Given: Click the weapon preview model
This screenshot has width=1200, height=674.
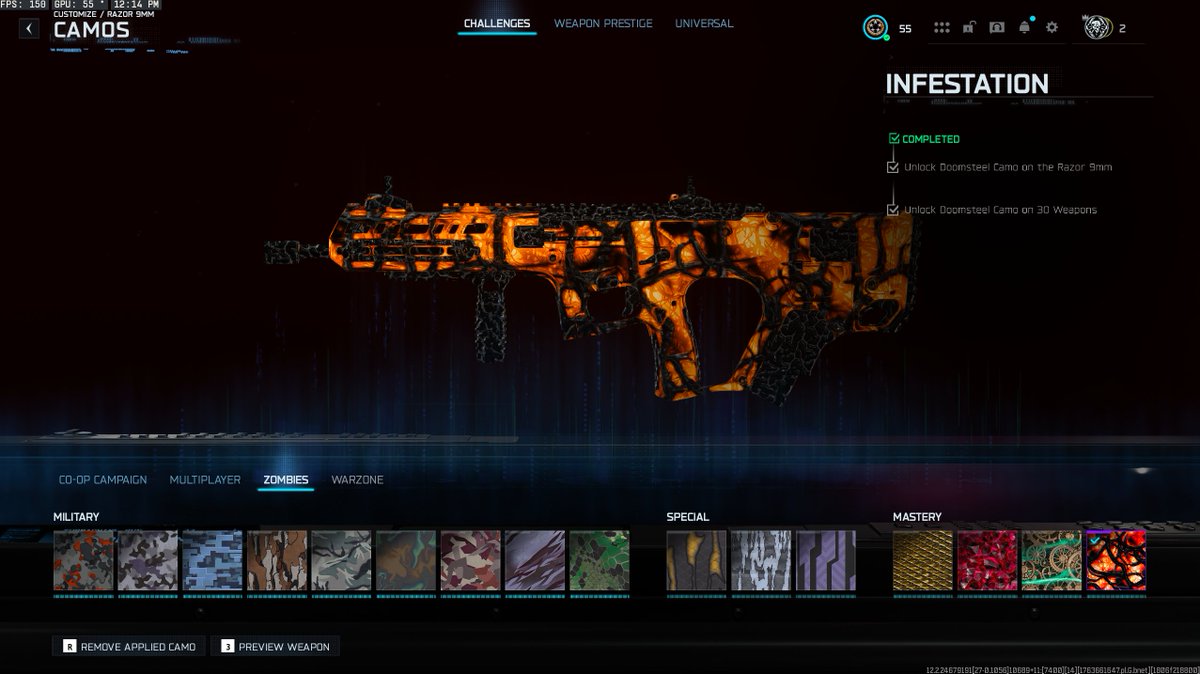Looking at the screenshot, I should click(x=590, y=290).
